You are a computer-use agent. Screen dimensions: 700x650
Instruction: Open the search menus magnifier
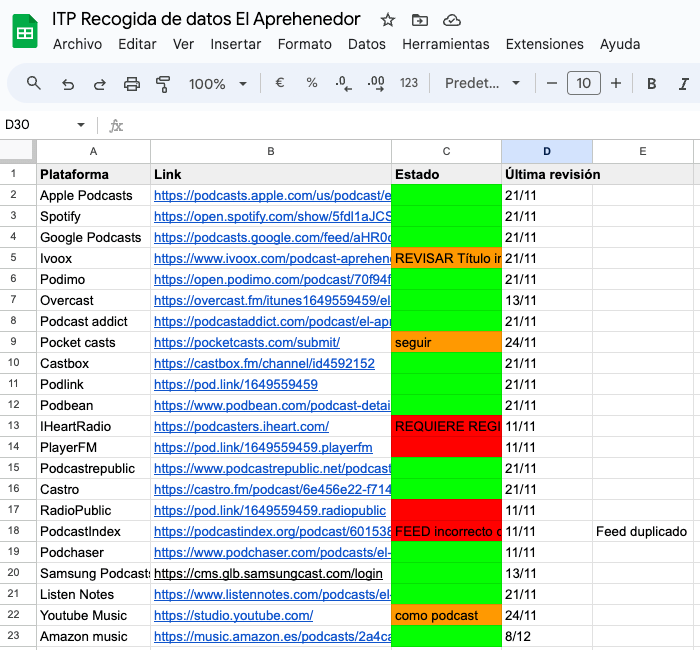pyautogui.click(x=34, y=83)
